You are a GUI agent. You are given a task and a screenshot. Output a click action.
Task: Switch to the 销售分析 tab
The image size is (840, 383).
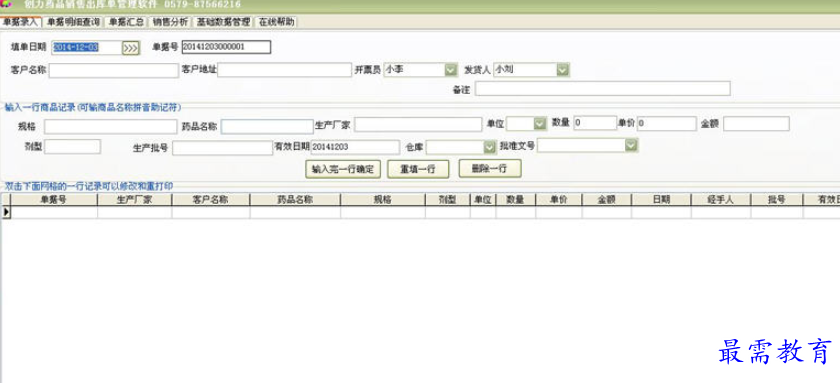[x=170, y=22]
